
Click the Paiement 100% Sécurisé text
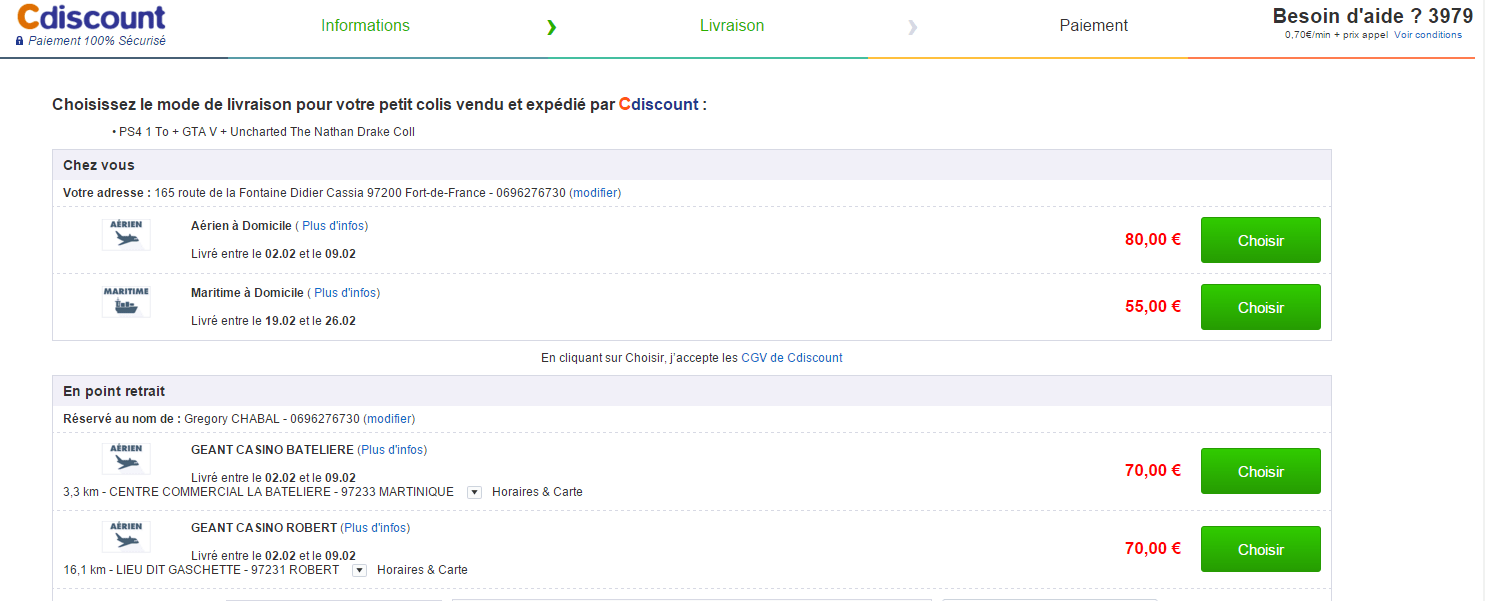point(97,41)
